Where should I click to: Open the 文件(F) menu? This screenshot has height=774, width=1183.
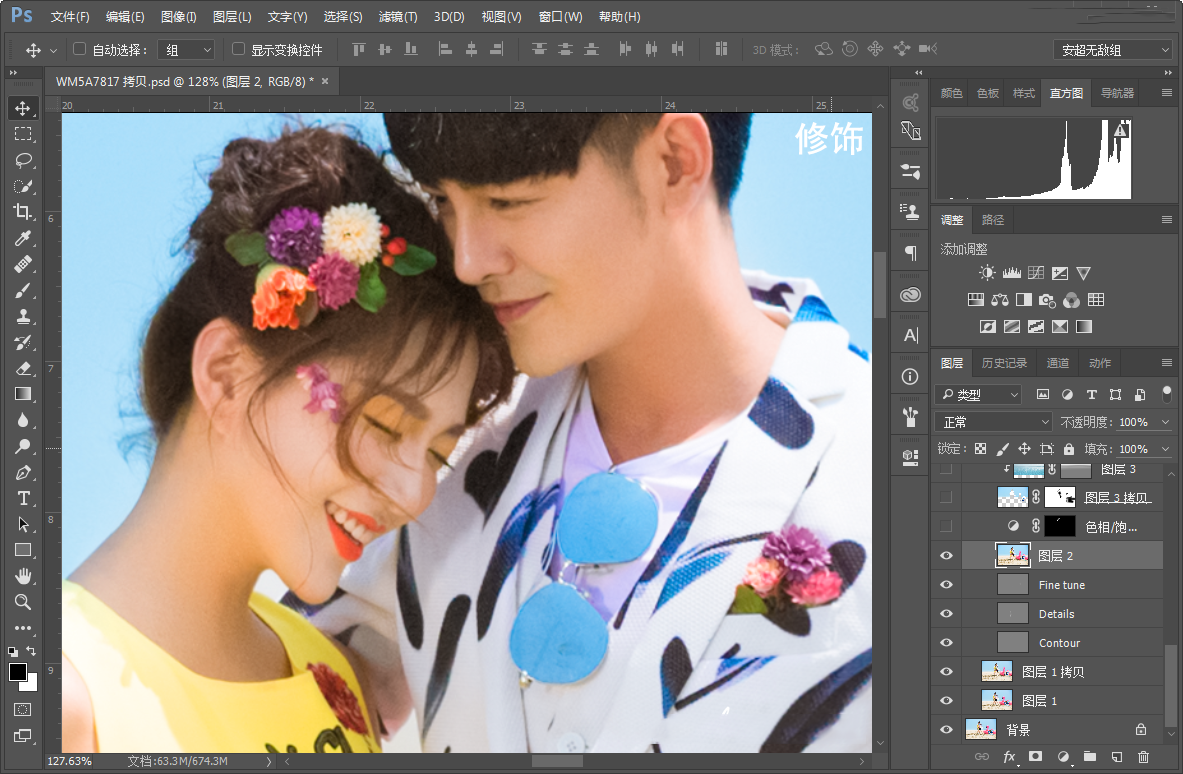70,17
